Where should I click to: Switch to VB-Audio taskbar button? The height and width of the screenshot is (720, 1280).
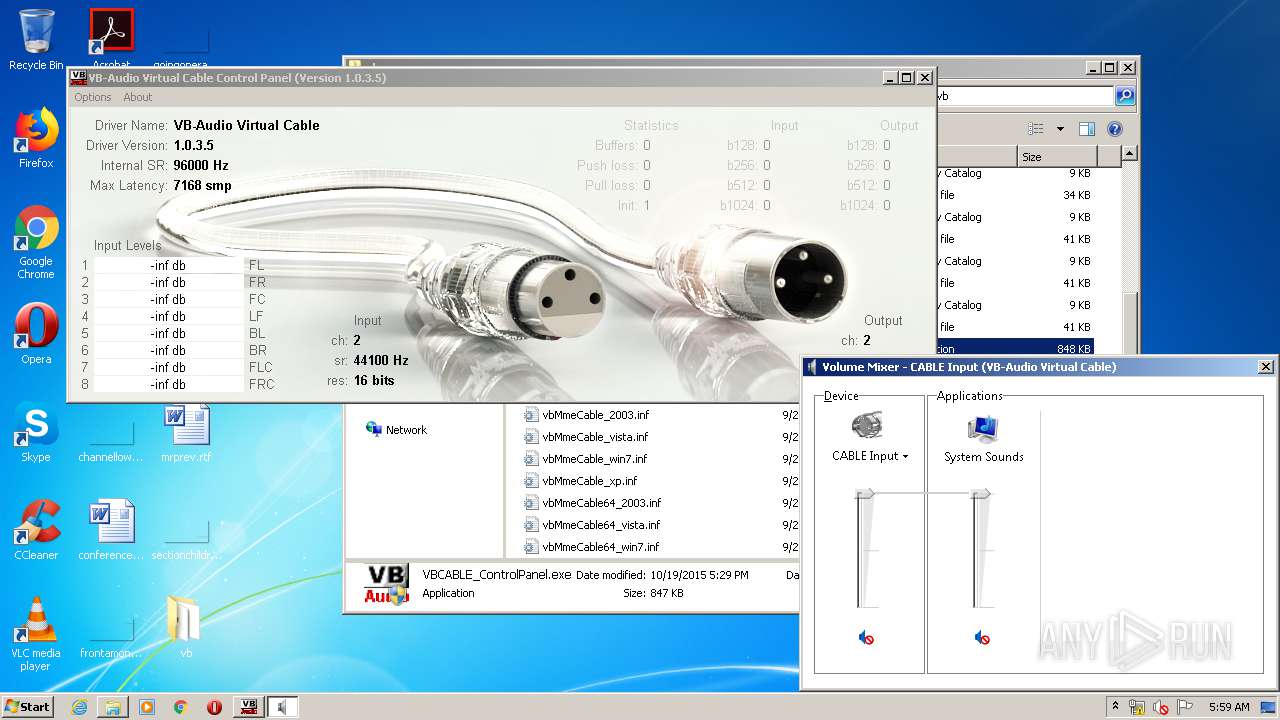tap(249, 707)
